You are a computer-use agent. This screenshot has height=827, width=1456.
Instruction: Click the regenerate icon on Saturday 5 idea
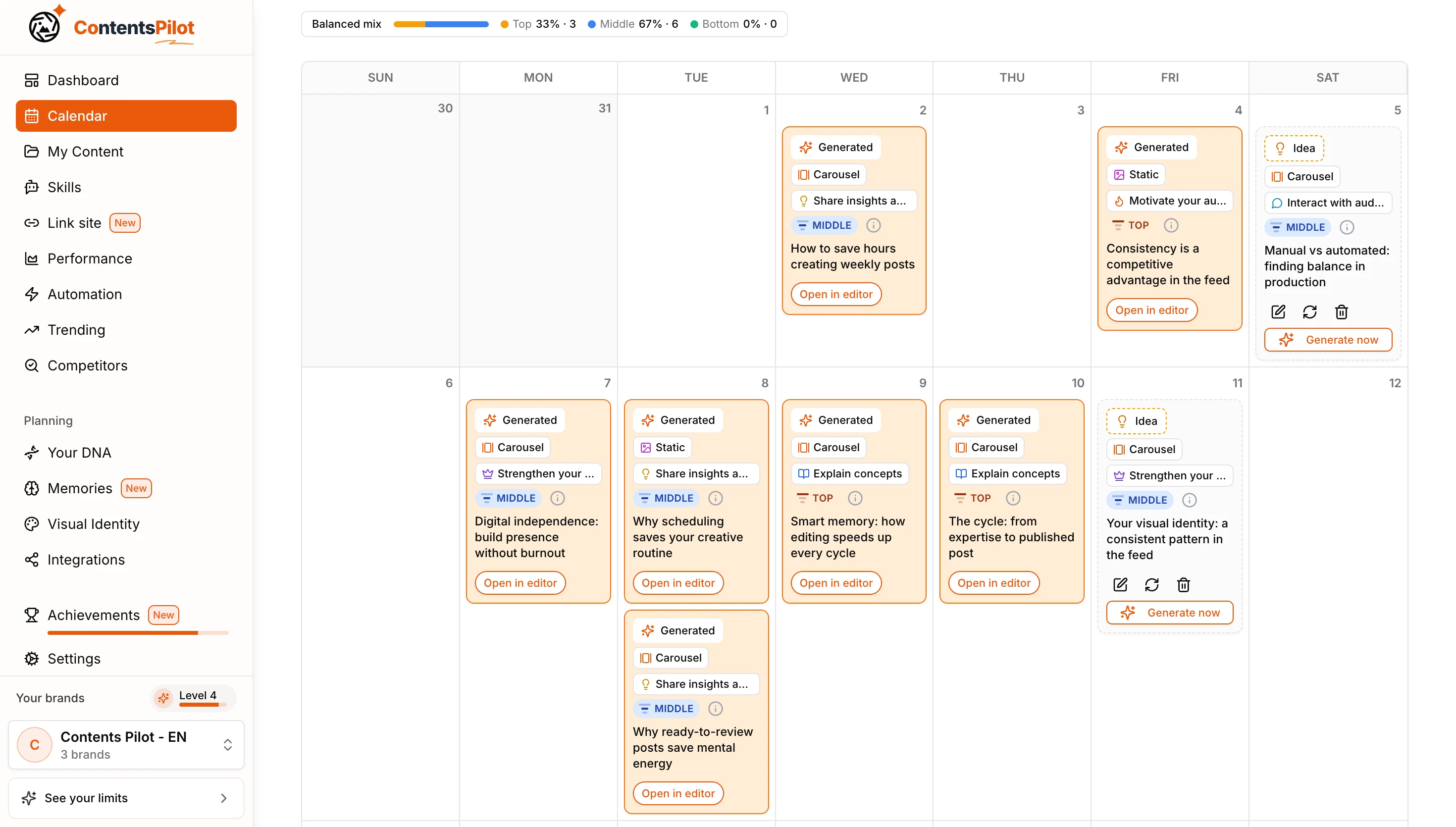(1309, 312)
